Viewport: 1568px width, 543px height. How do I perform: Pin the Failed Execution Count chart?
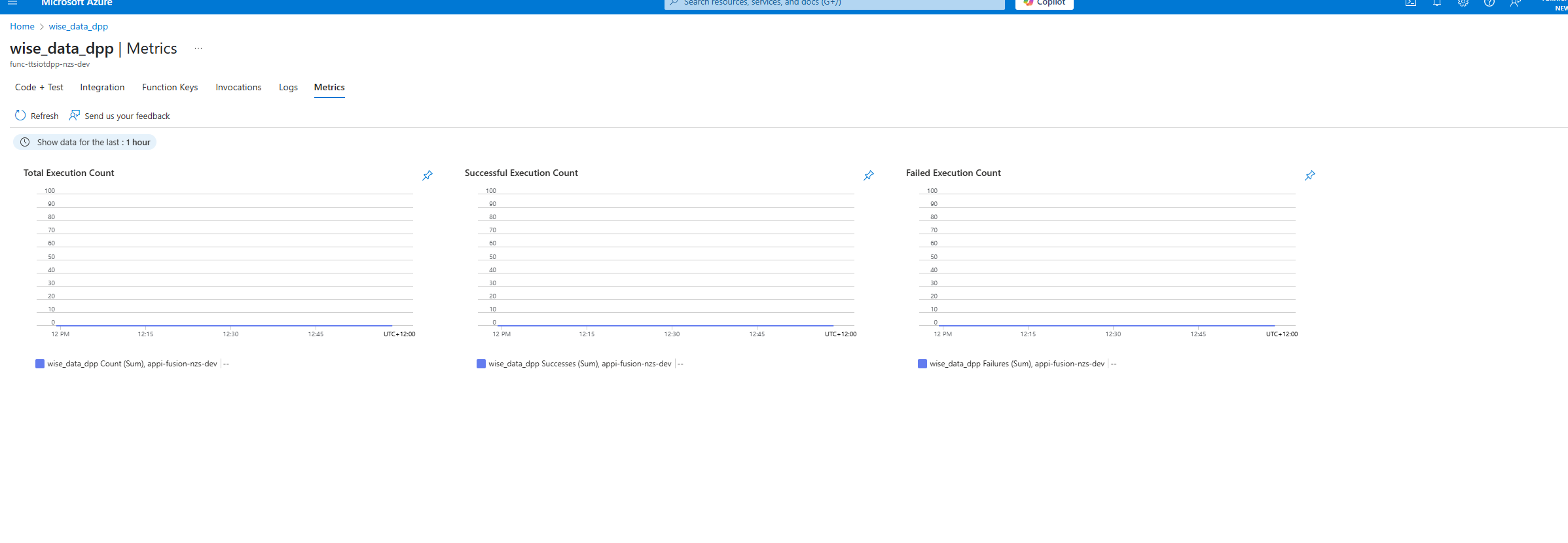point(1310,175)
